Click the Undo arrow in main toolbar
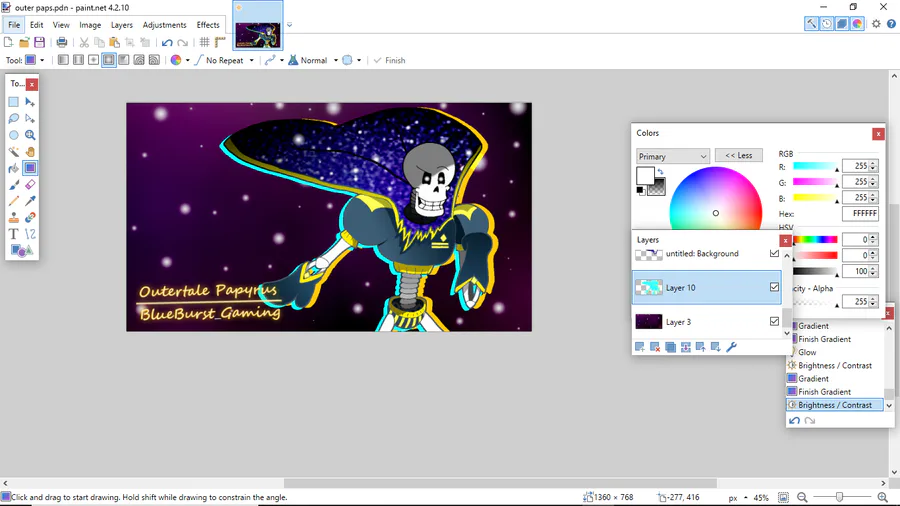This screenshot has width=900, height=506. click(x=167, y=42)
